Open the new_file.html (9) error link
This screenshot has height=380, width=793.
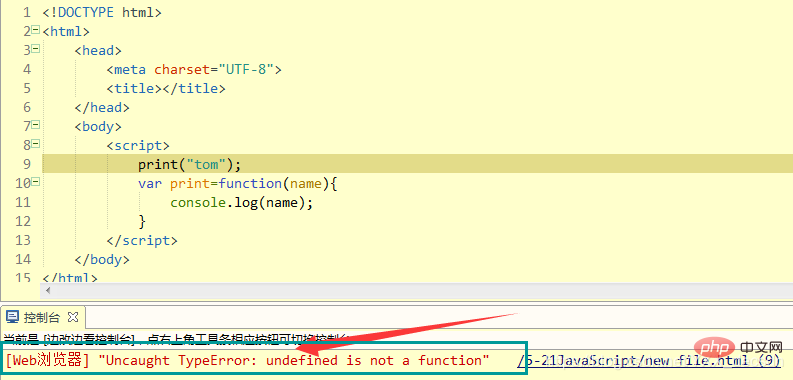coord(649,361)
